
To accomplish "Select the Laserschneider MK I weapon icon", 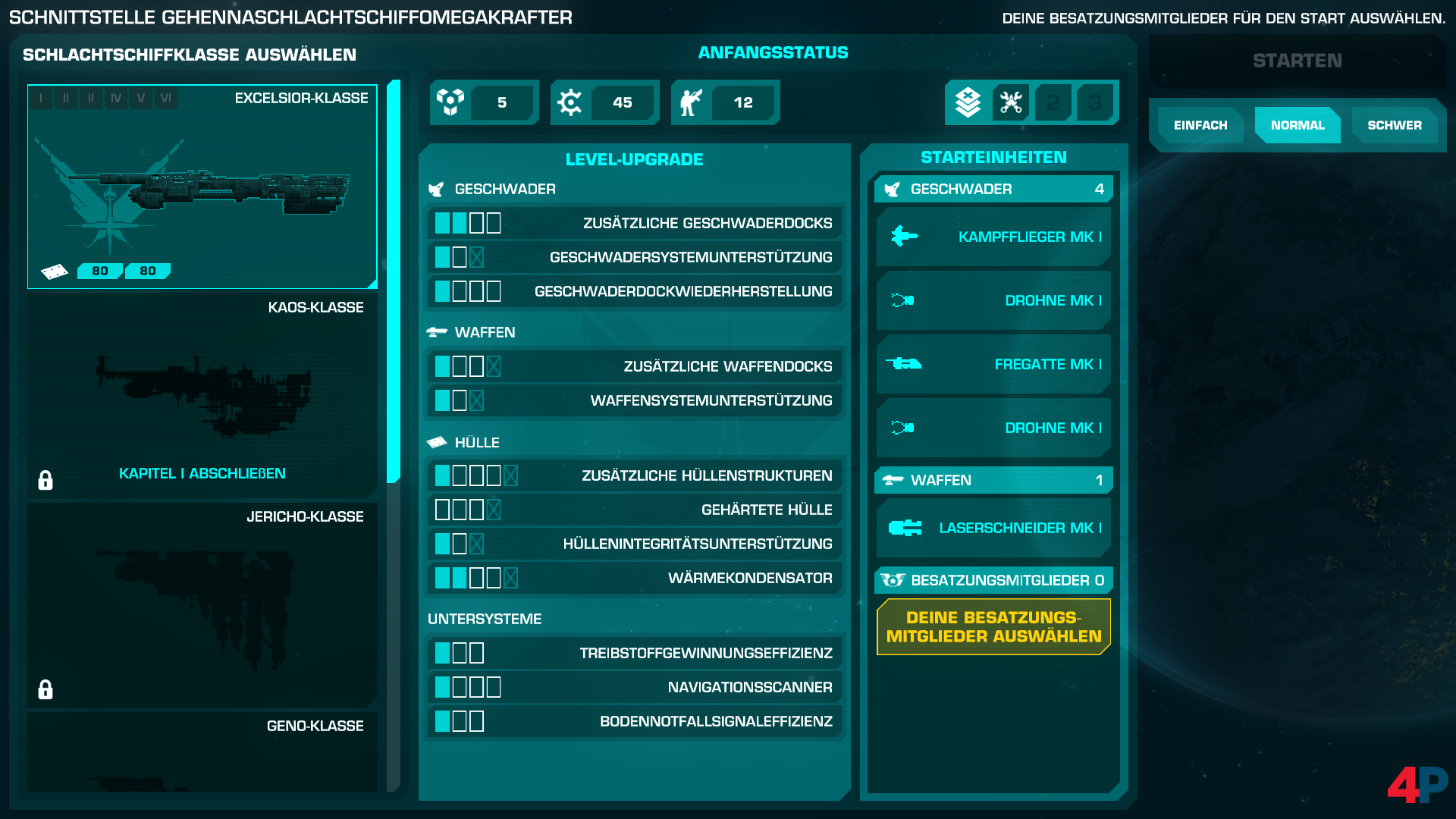I will click(903, 528).
